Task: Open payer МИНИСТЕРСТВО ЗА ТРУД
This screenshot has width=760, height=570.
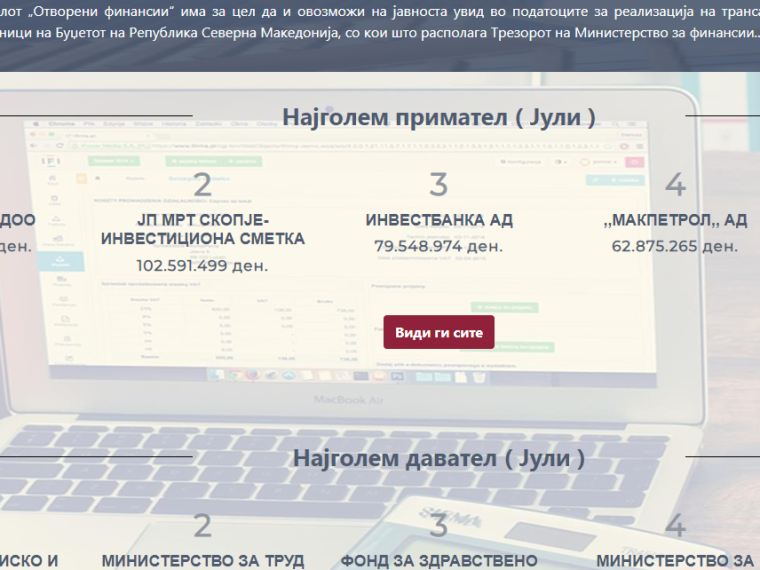Action: tap(203, 561)
